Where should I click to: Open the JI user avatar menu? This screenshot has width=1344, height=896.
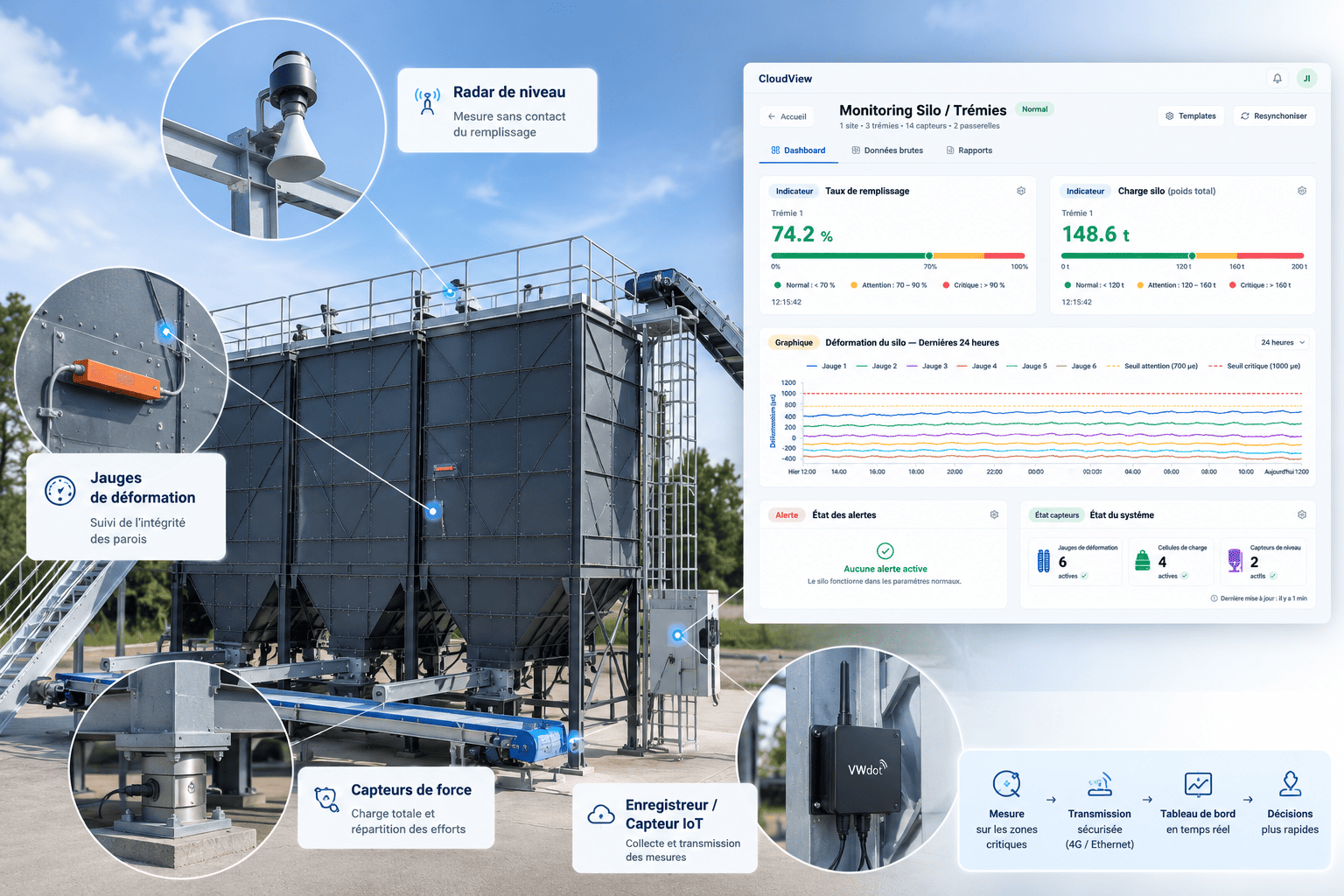1306,79
